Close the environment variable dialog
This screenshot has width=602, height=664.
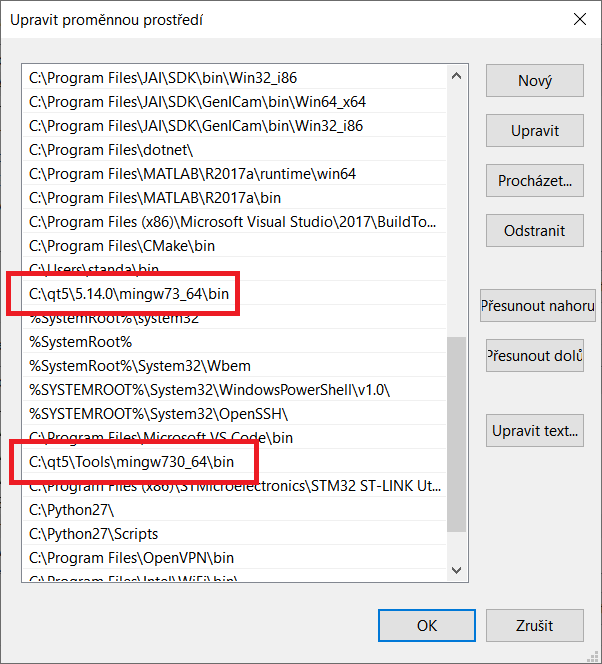(579, 19)
